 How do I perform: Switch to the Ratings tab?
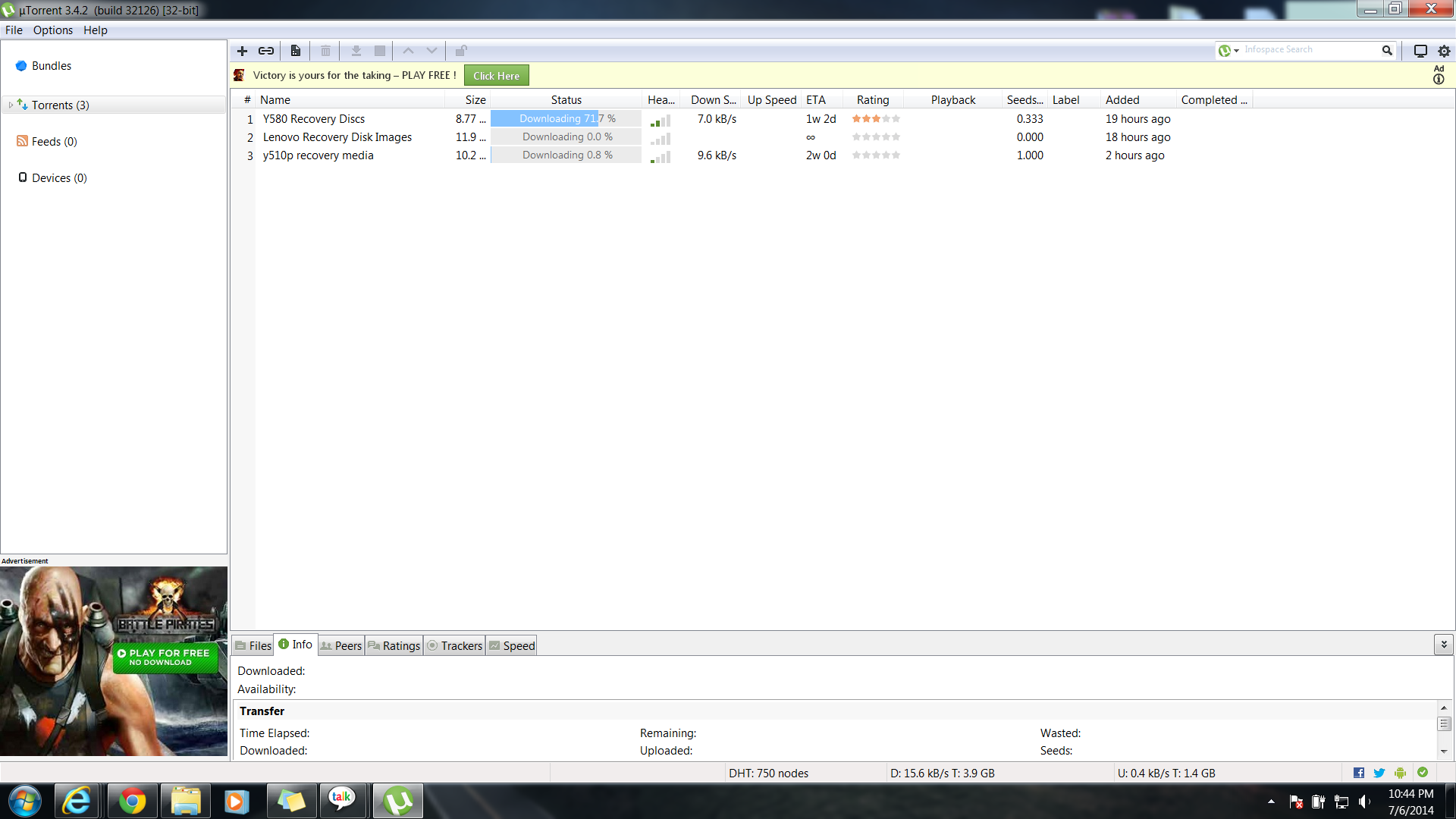coord(394,645)
